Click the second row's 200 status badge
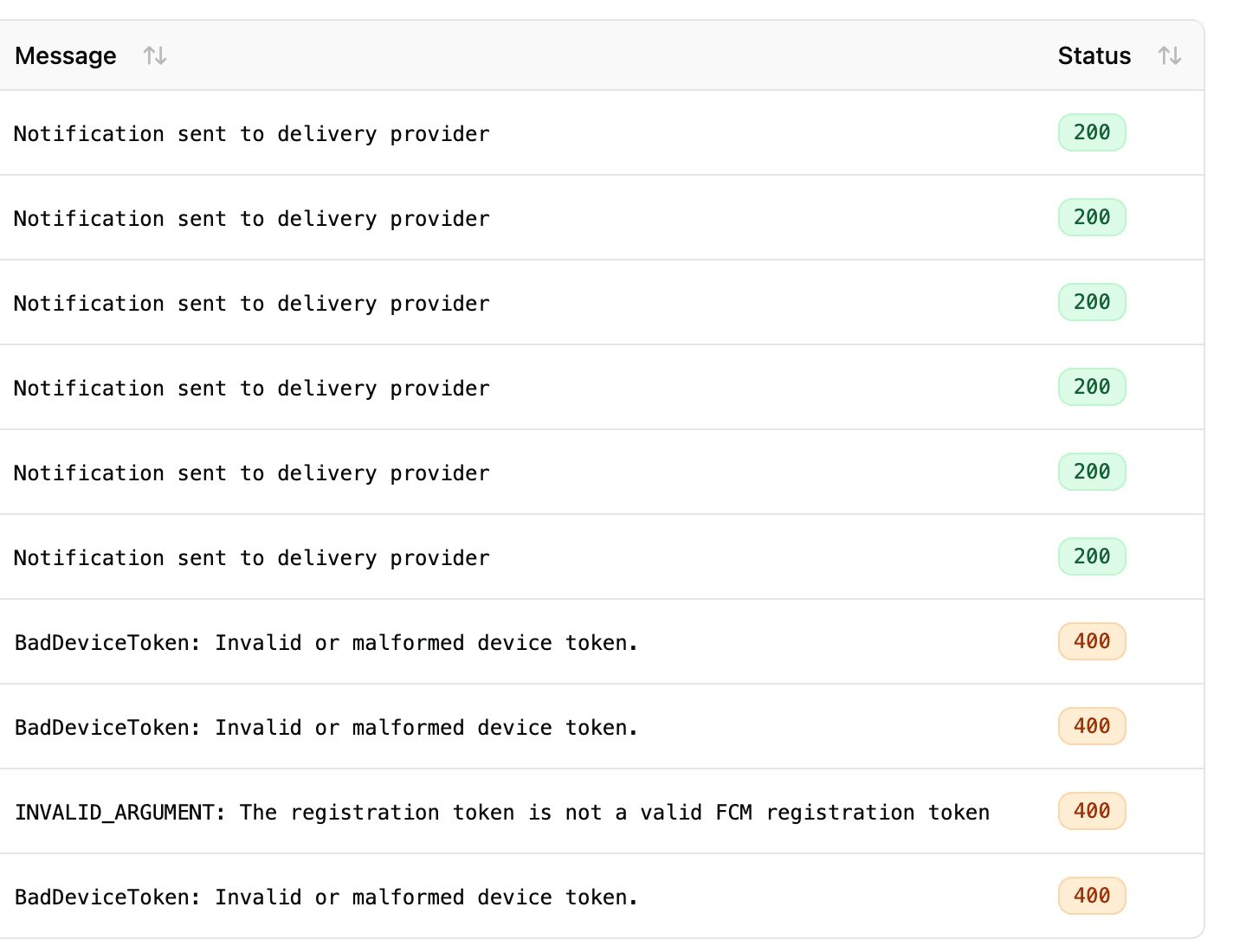1233x952 pixels. click(1092, 217)
